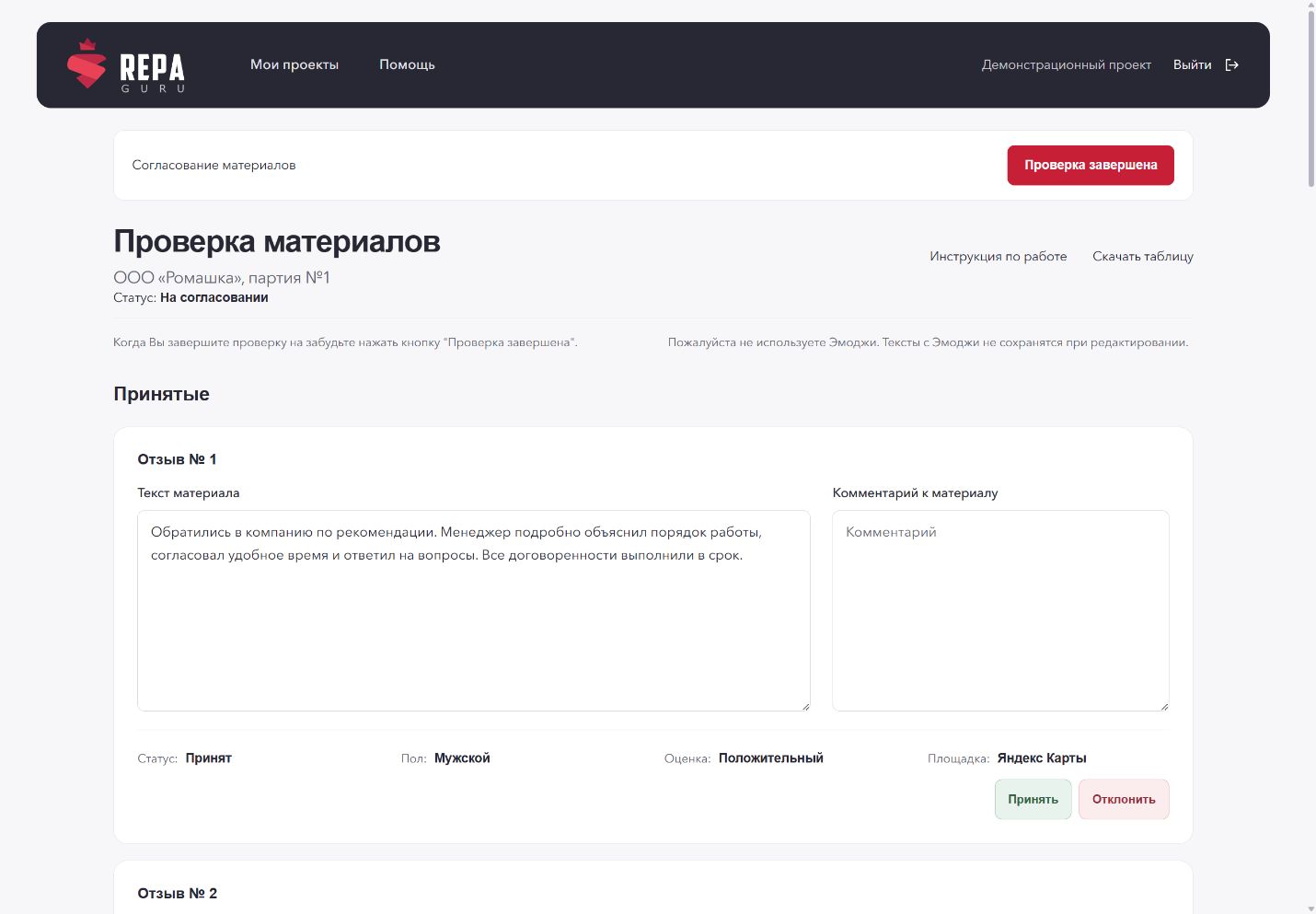Reject review № 1 with Отклонить
The height and width of the screenshot is (914, 1316).
1124,799
